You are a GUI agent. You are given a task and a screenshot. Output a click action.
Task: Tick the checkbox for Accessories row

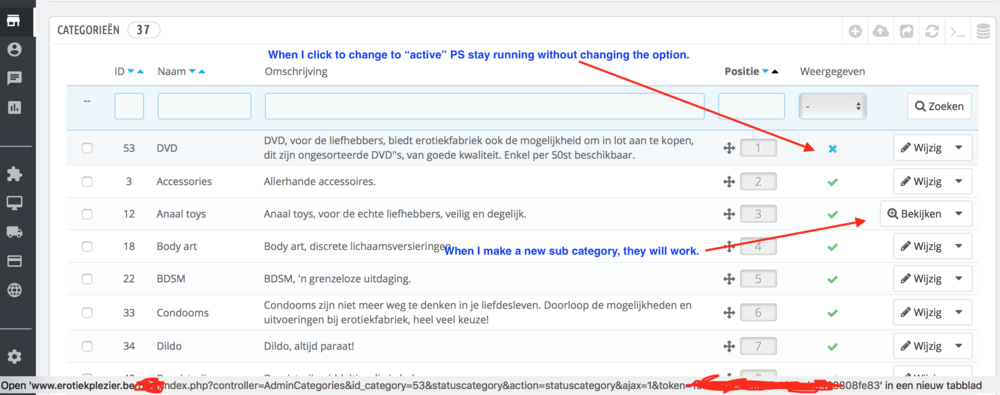click(x=87, y=181)
